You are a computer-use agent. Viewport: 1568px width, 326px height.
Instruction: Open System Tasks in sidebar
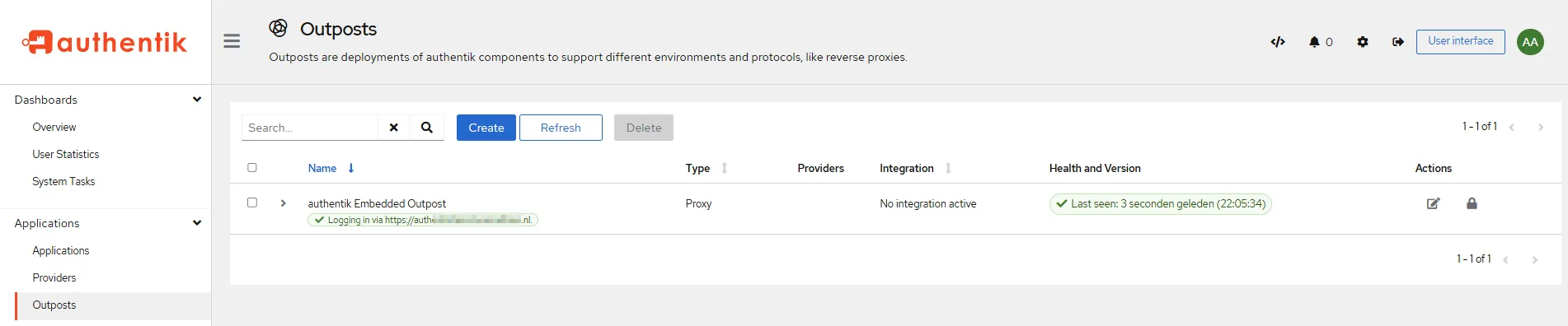[63, 181]
